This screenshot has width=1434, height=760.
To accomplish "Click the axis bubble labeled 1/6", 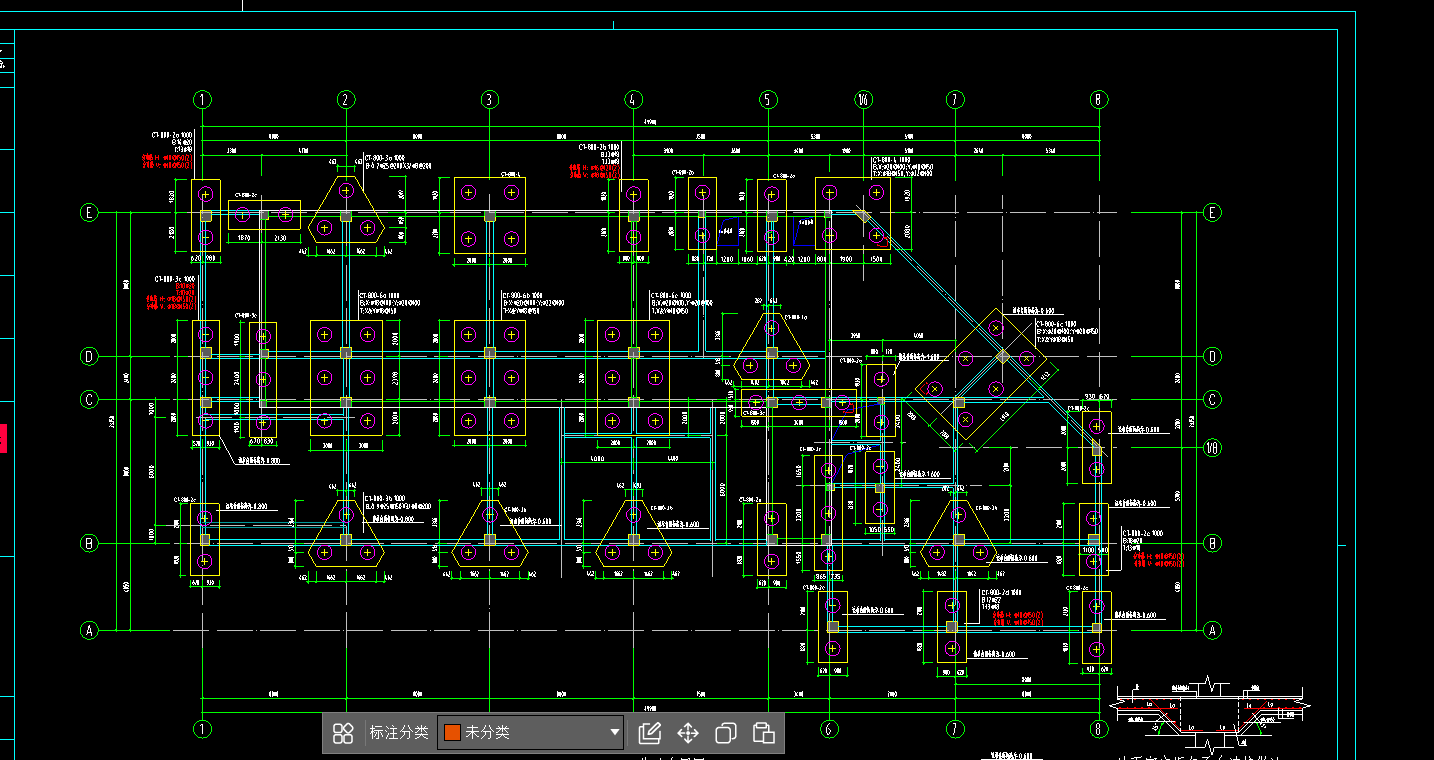I will click(x=863, y=99).
